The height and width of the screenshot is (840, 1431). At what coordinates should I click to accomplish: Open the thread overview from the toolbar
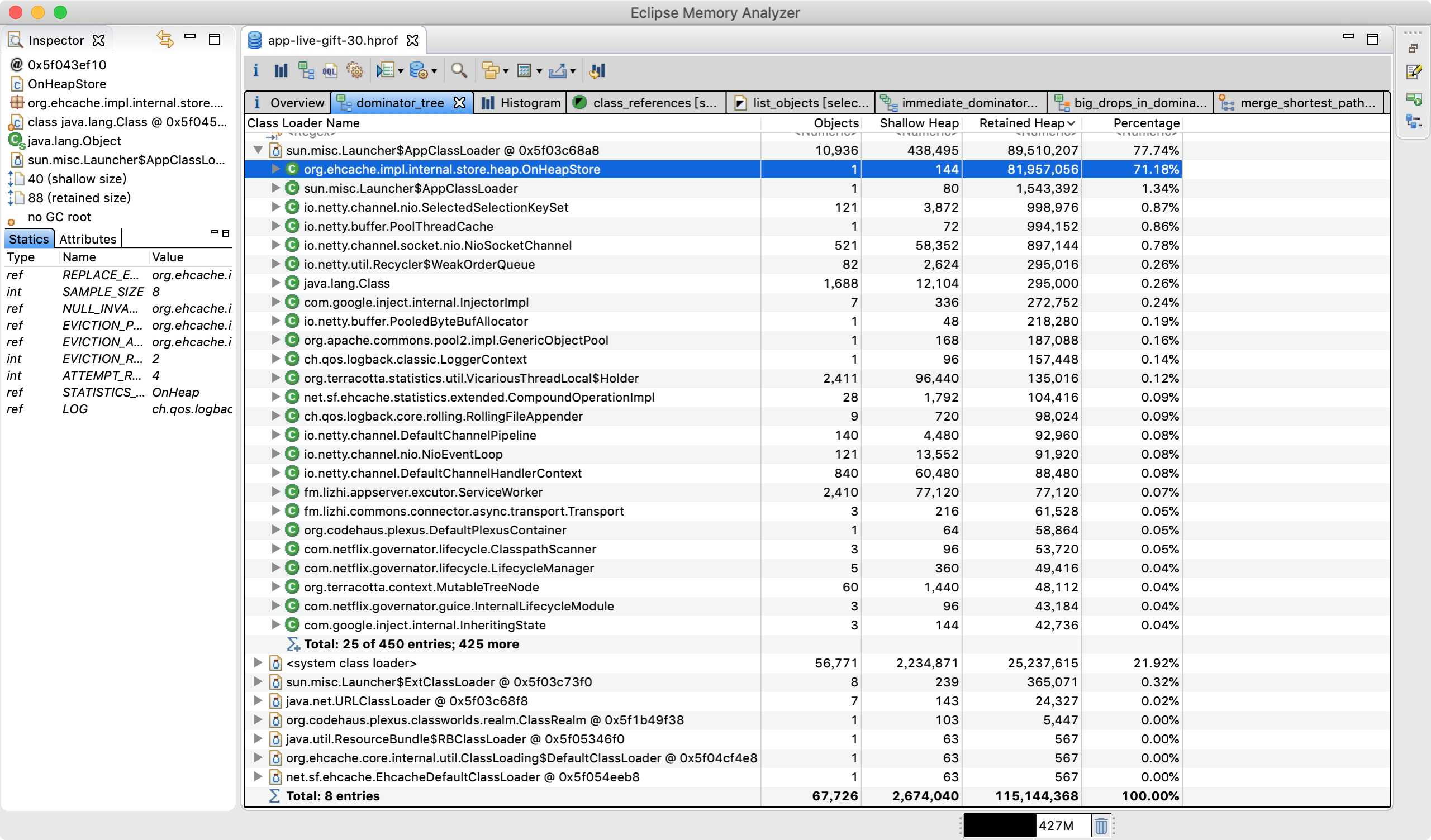pos(355,70)
